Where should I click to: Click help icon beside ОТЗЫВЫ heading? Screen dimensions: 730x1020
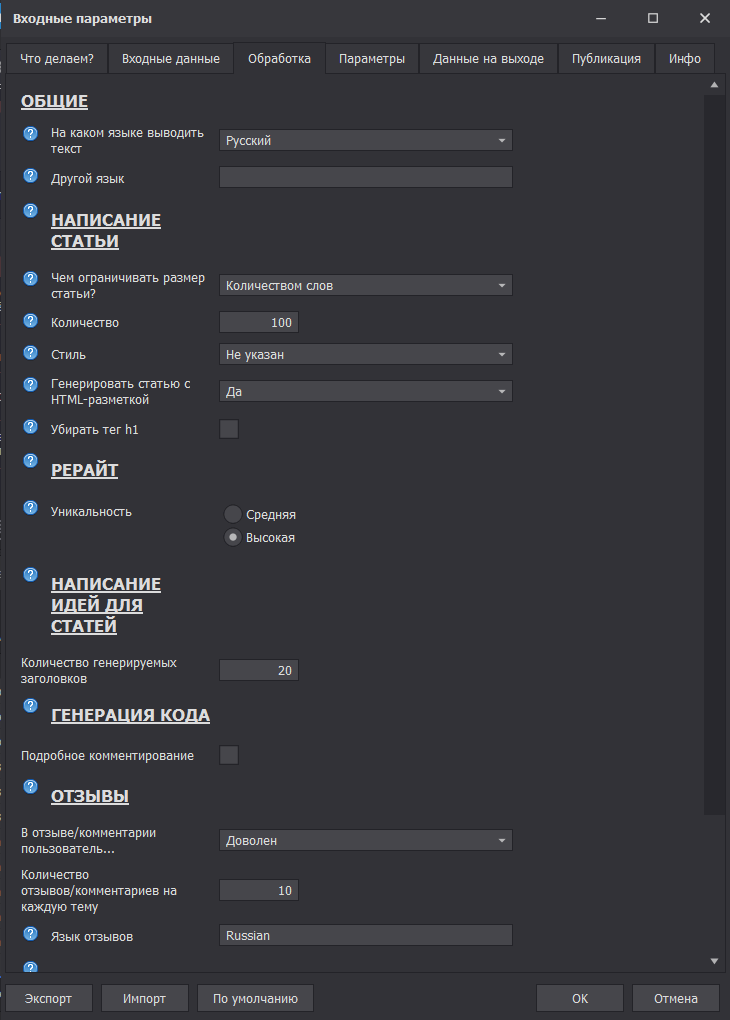31,786
